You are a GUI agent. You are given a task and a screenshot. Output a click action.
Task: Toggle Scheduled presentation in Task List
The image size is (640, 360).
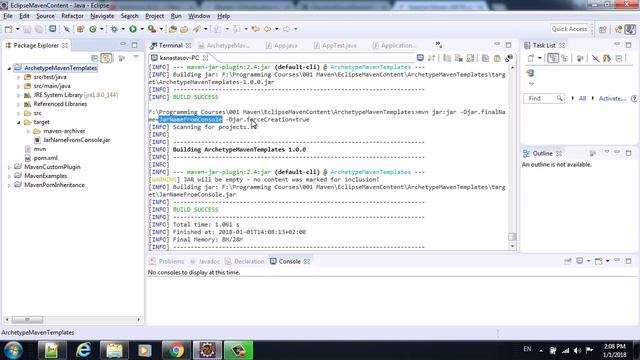coord(565,58)
